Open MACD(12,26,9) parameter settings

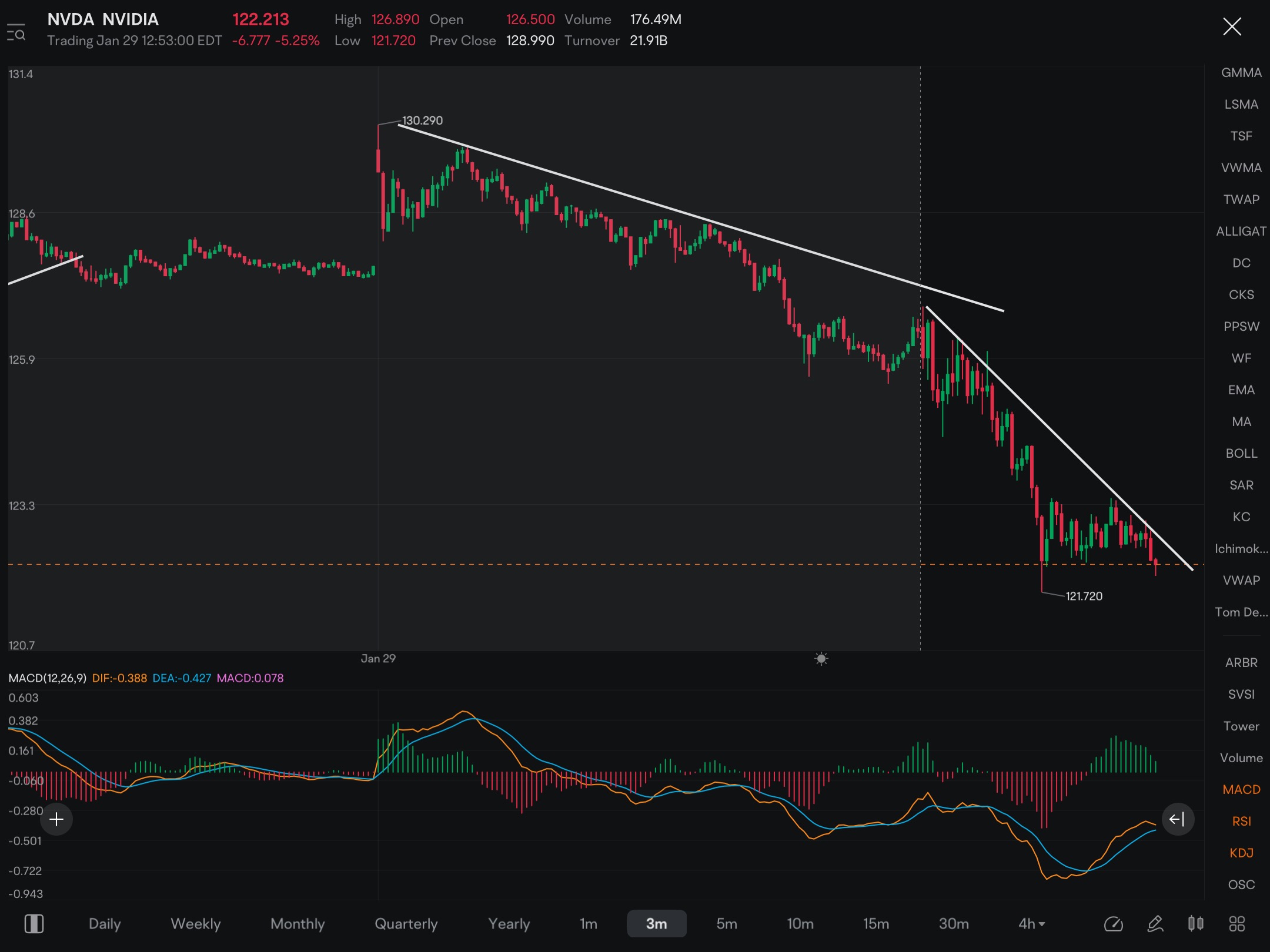point(47,678)
